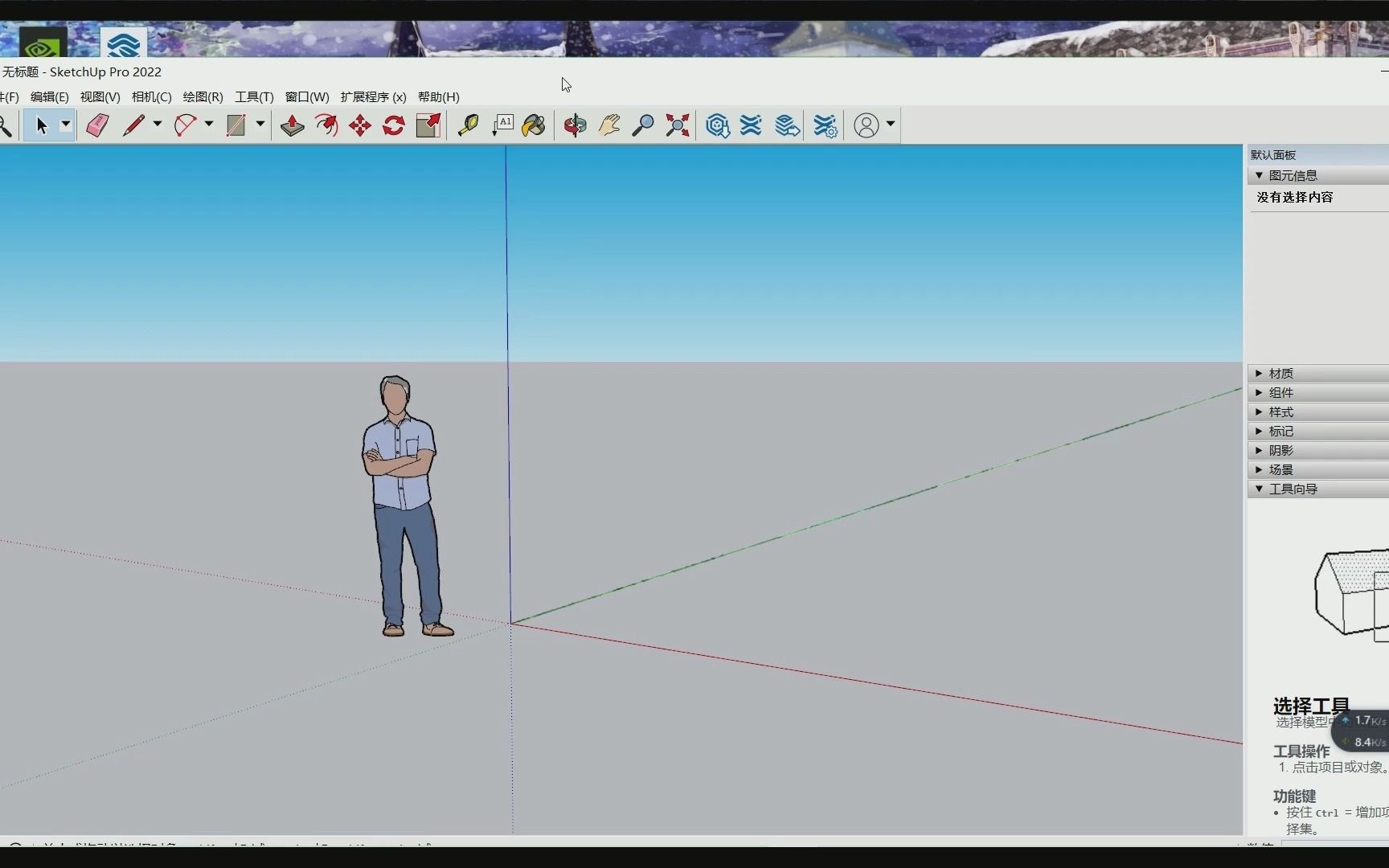The height and width of the screenshot is (868, 1389).
Task: Open the 视图(V) menu
Action: [x=100, y=96]
